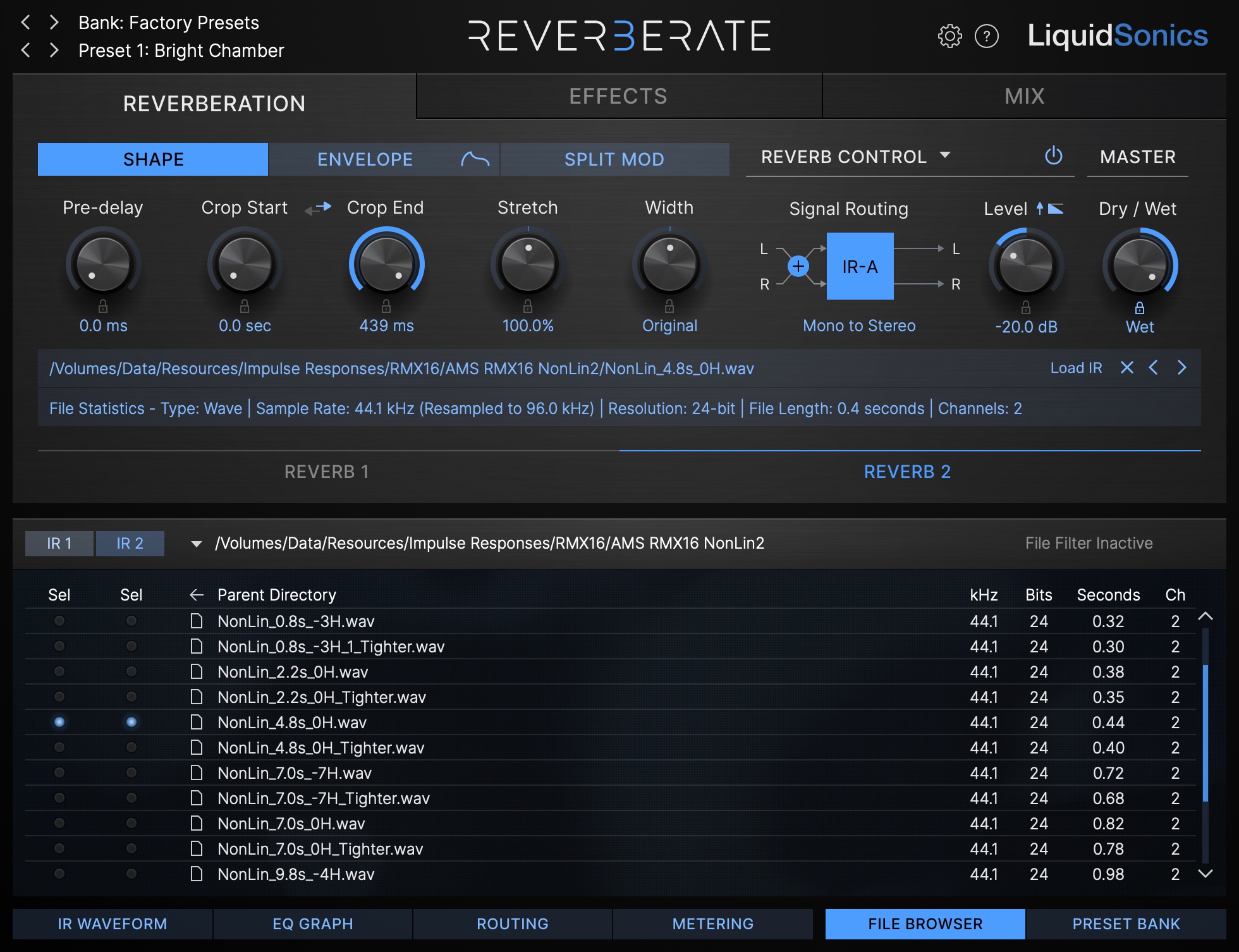Select IR 1 radio for NonLin_7.0s_-7H.wav
1239x952 pixels.
(x=59, y=772)
